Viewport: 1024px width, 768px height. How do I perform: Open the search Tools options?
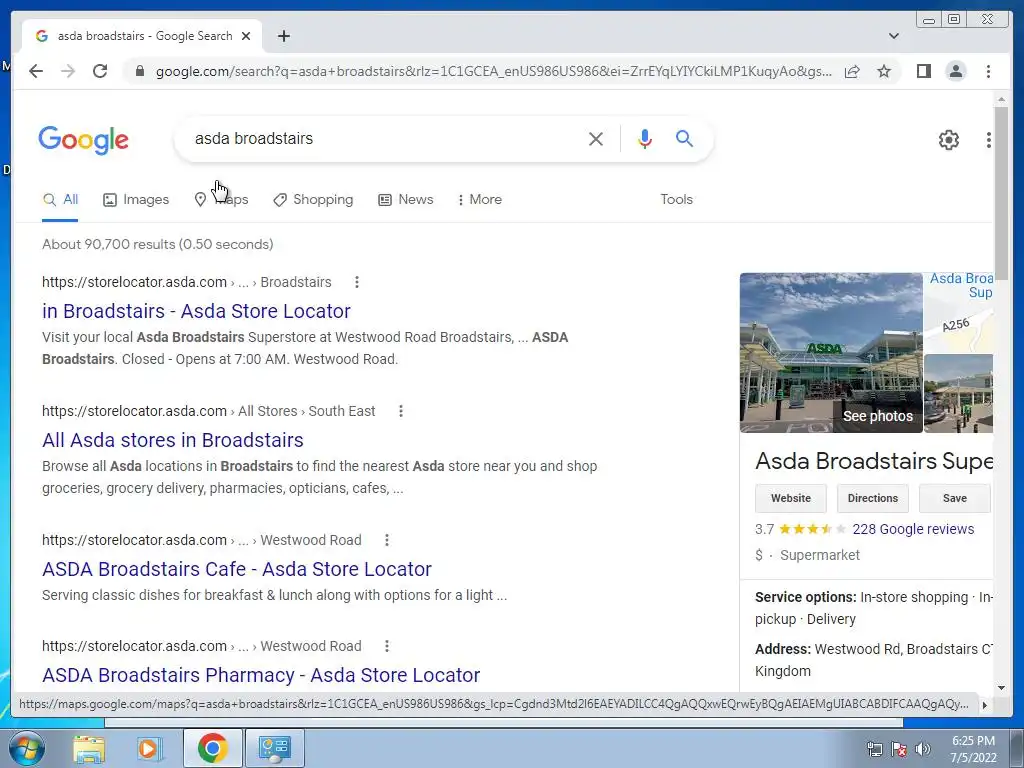click(x=676, y=200)
